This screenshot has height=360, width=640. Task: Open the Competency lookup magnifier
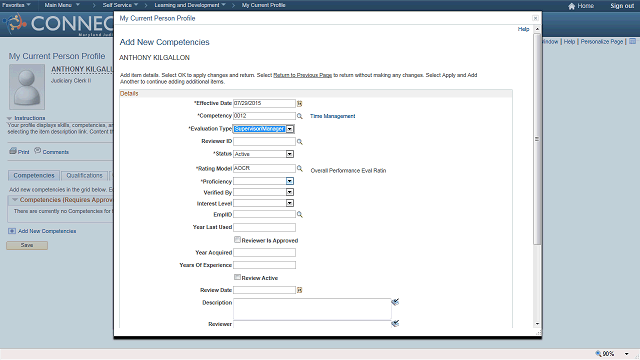(x=300, y=116)
